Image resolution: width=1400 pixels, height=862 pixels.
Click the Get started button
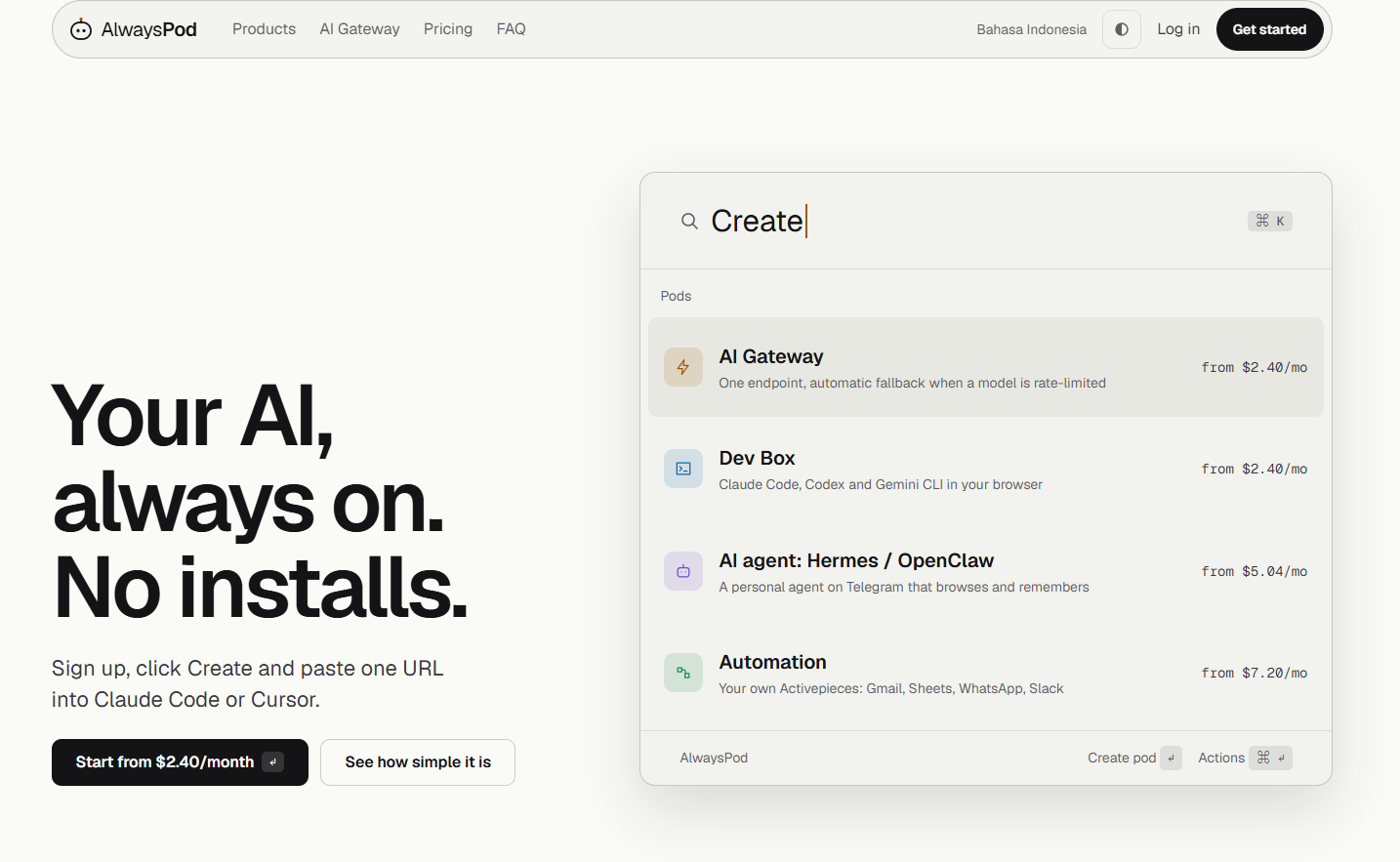1269,29
